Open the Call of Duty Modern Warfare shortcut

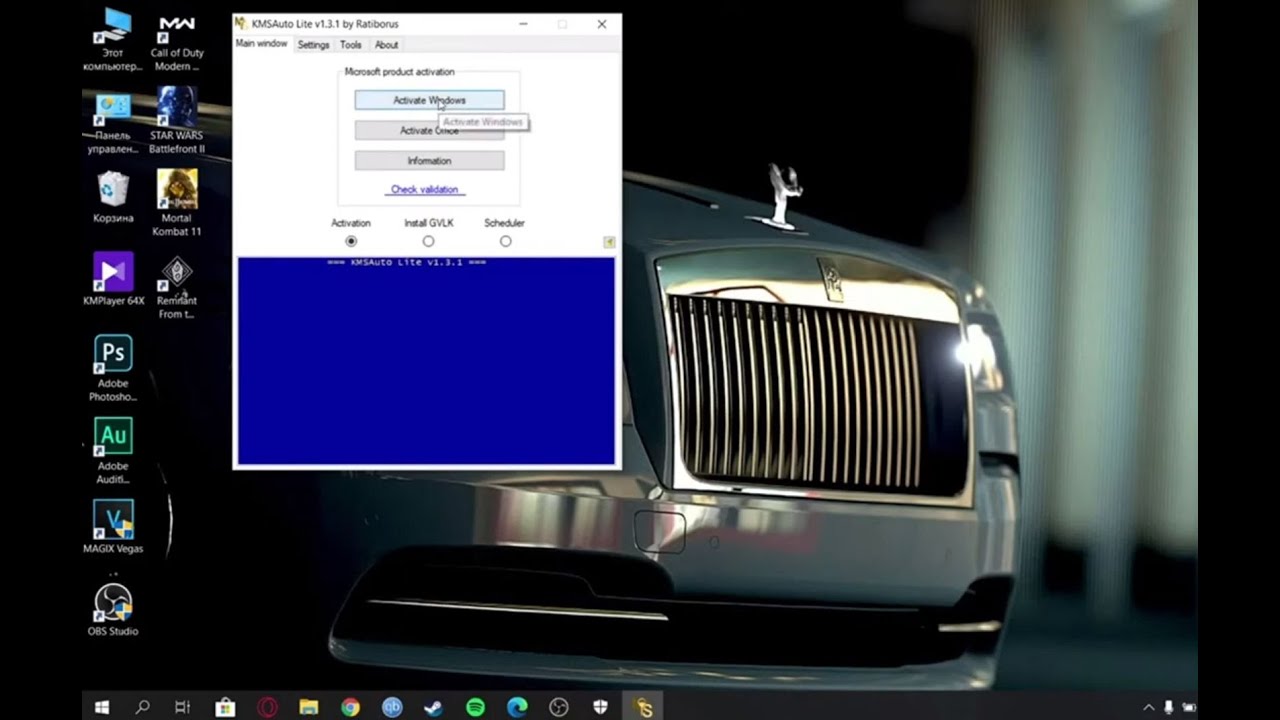pyautogui.click(x=177, y=40)
